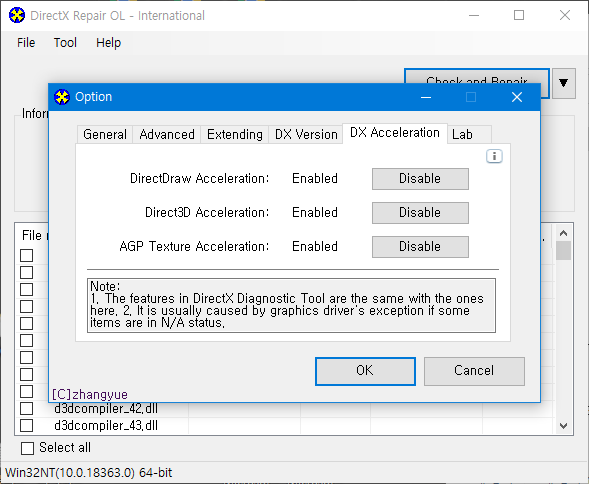
Task: Toggle the Select all checkbox
Action: [27, 448]
